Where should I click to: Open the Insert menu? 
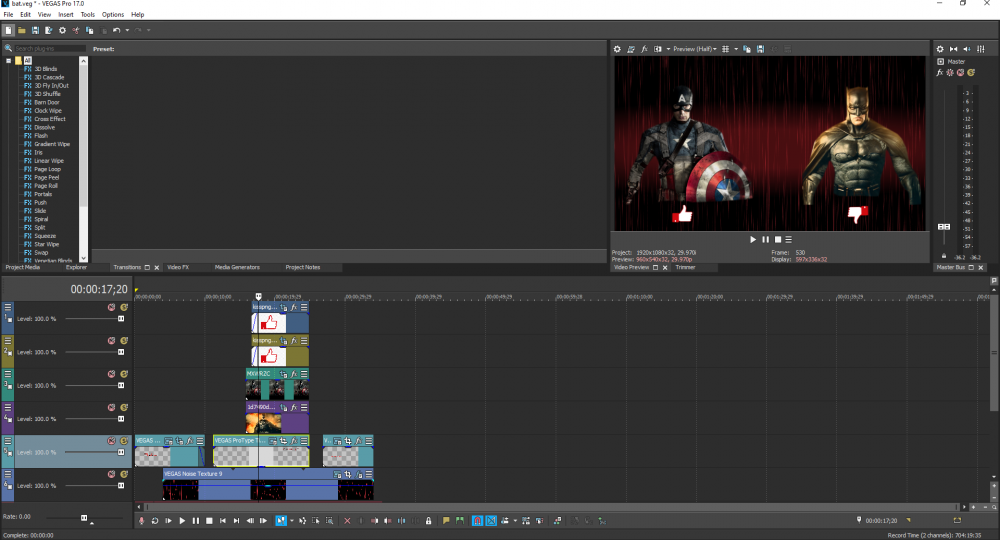(x=66, y=15)
